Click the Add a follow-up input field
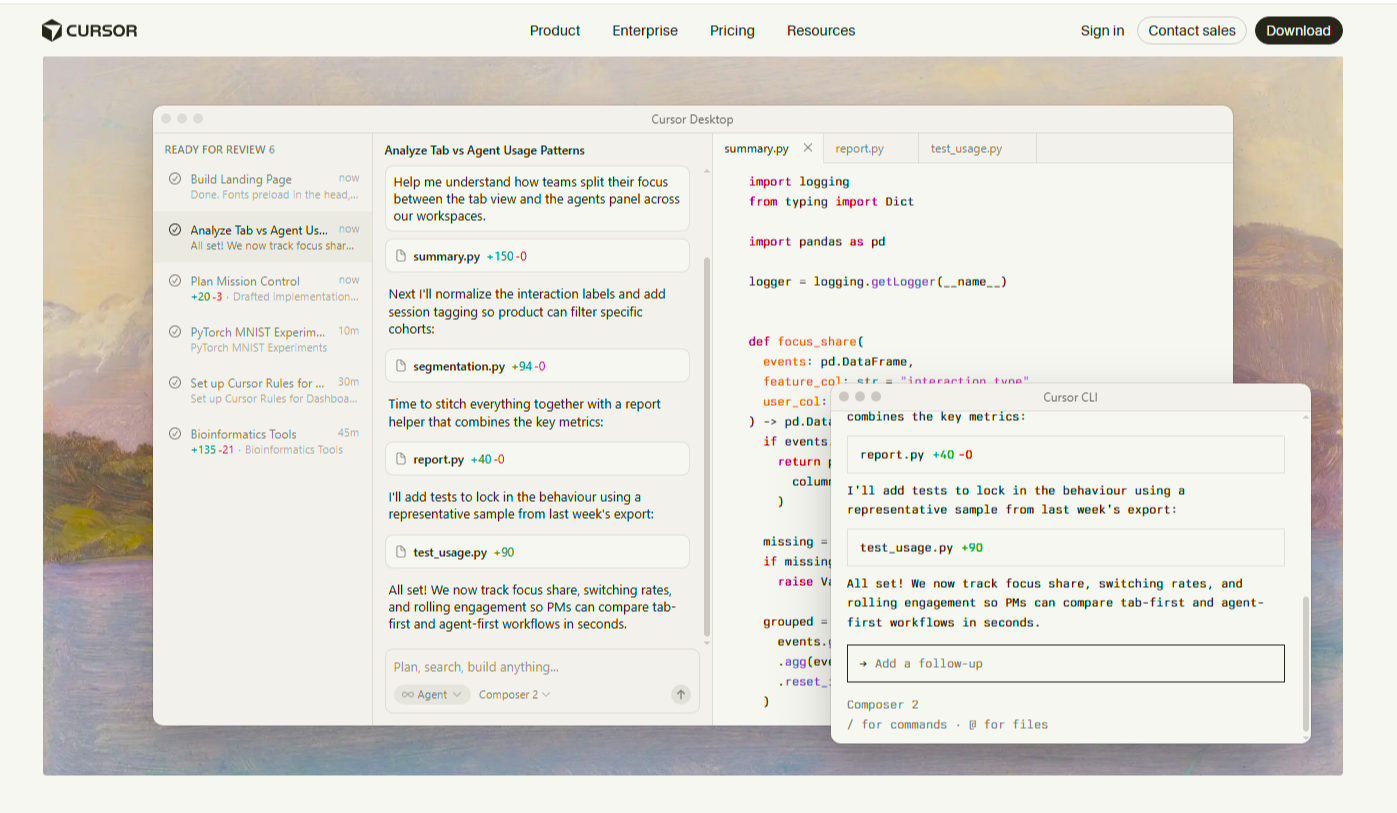Image resolution: width=1397 pixels, height=813 pixels. coord(1065,664)
